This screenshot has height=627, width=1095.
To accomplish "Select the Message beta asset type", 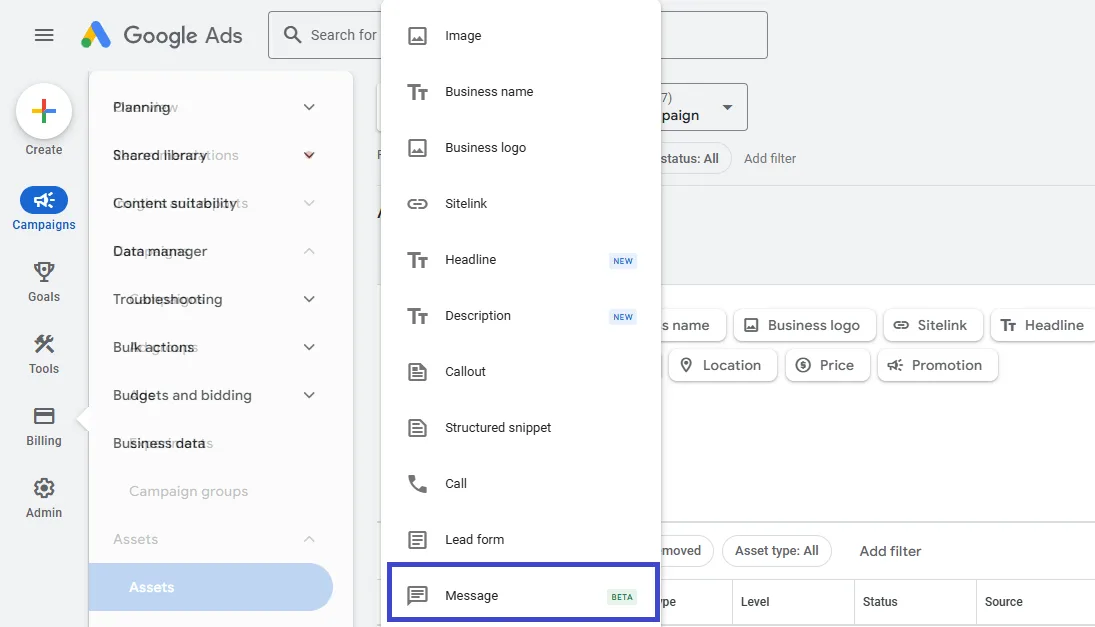I will click(x=471, y=595).
